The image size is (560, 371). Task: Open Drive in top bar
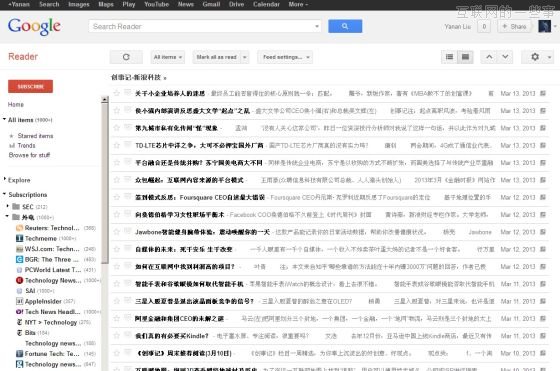236,4
